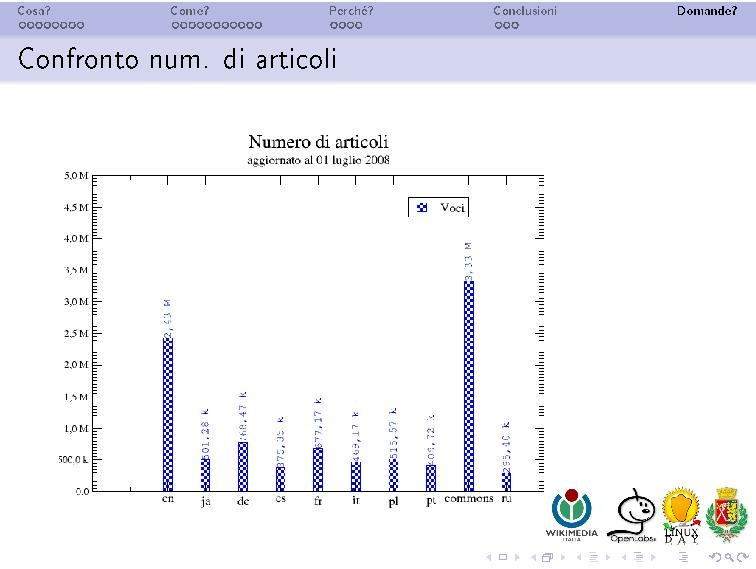Click the 'Voci' legend label
This screenshot has width=756, height=569.
[452, 208]
